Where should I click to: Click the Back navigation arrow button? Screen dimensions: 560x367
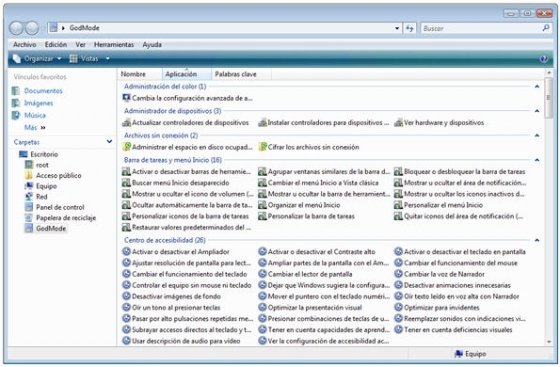tap(16, 28)
